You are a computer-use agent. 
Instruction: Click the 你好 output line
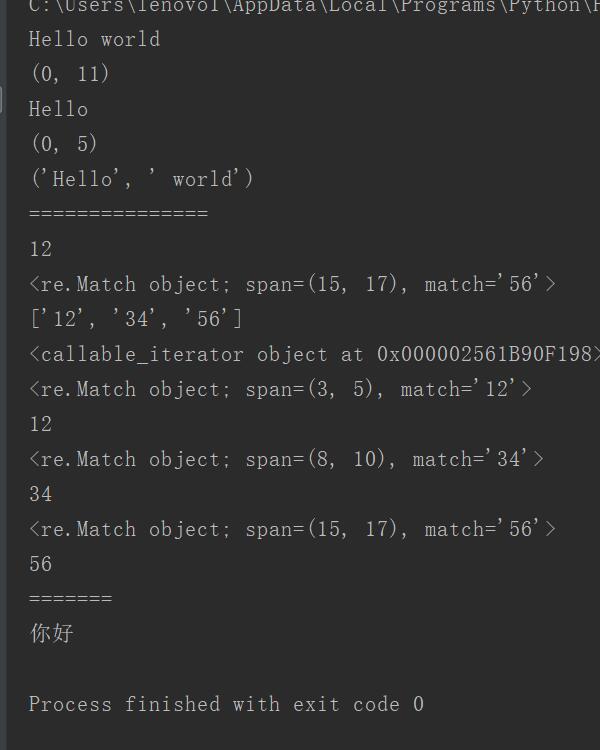pyautogui.click(x=52, y=633)
